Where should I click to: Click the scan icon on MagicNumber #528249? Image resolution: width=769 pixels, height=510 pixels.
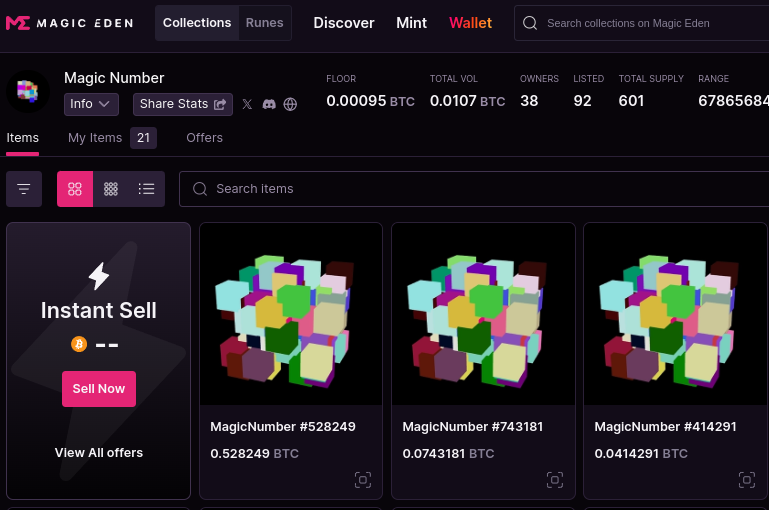click(363, 480)
